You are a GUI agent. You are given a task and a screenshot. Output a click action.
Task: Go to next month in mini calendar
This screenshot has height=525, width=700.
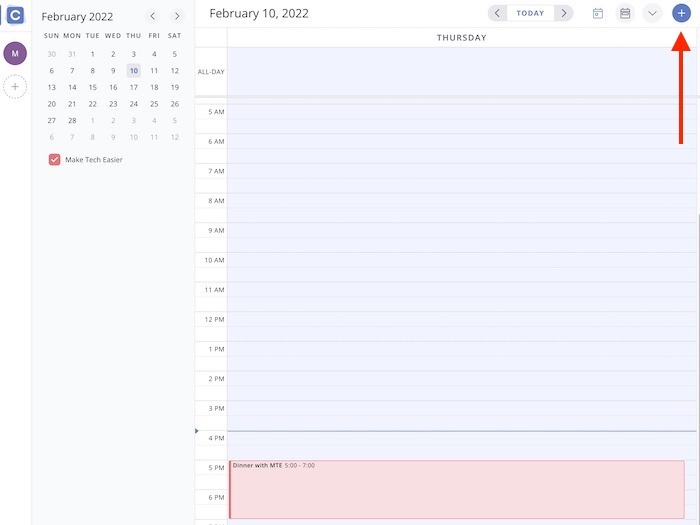coord(177,17)
